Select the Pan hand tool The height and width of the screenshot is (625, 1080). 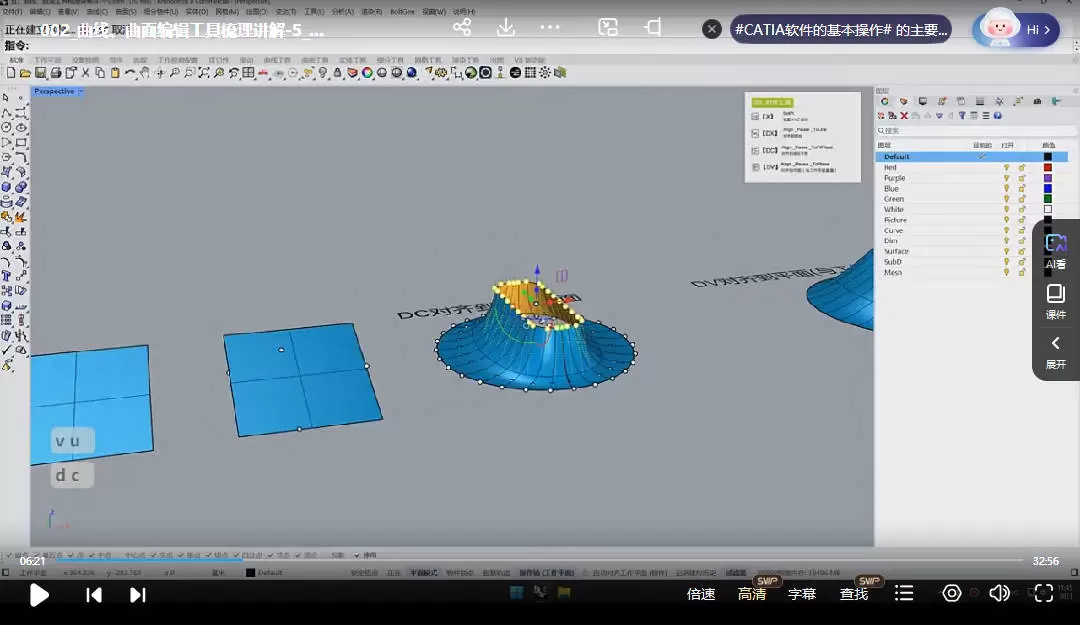[x=145, y=73]
